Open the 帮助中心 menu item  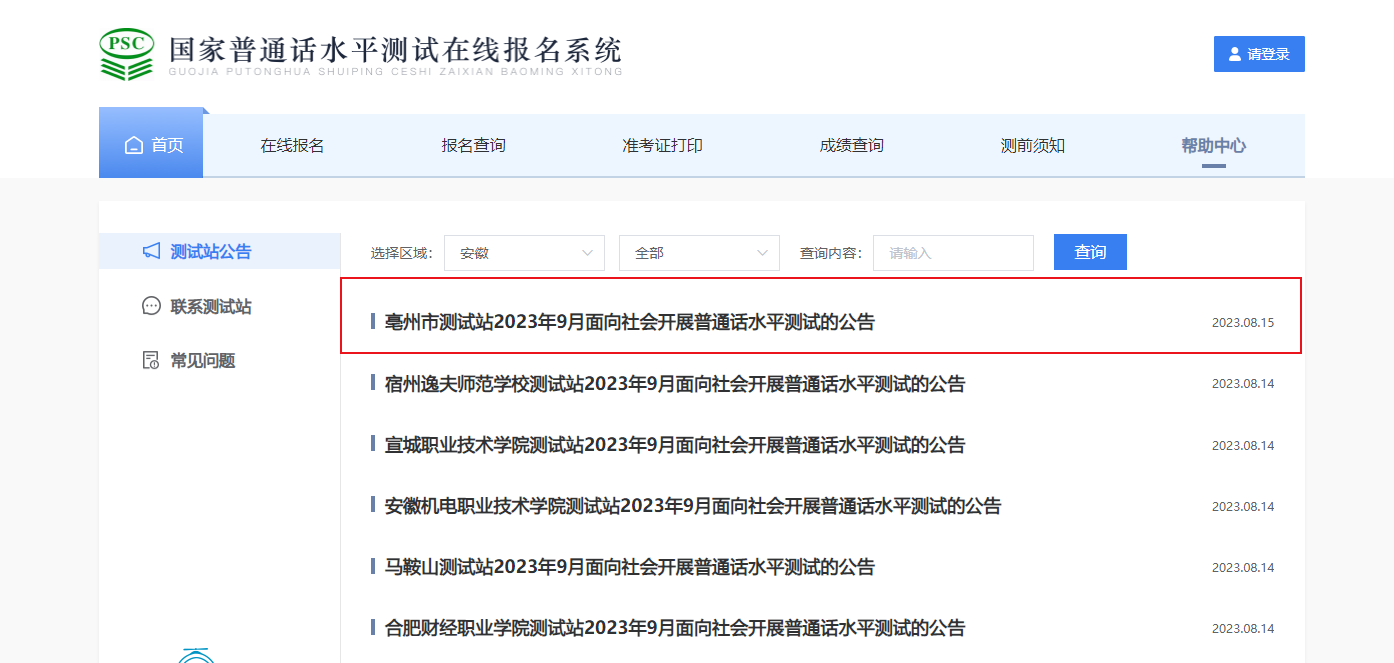(1214, 146)
